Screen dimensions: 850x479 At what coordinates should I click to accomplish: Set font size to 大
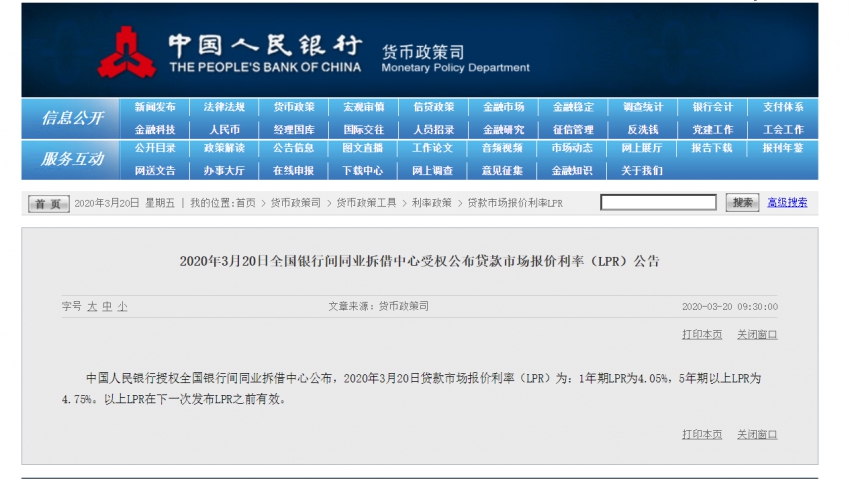[92, 307]
